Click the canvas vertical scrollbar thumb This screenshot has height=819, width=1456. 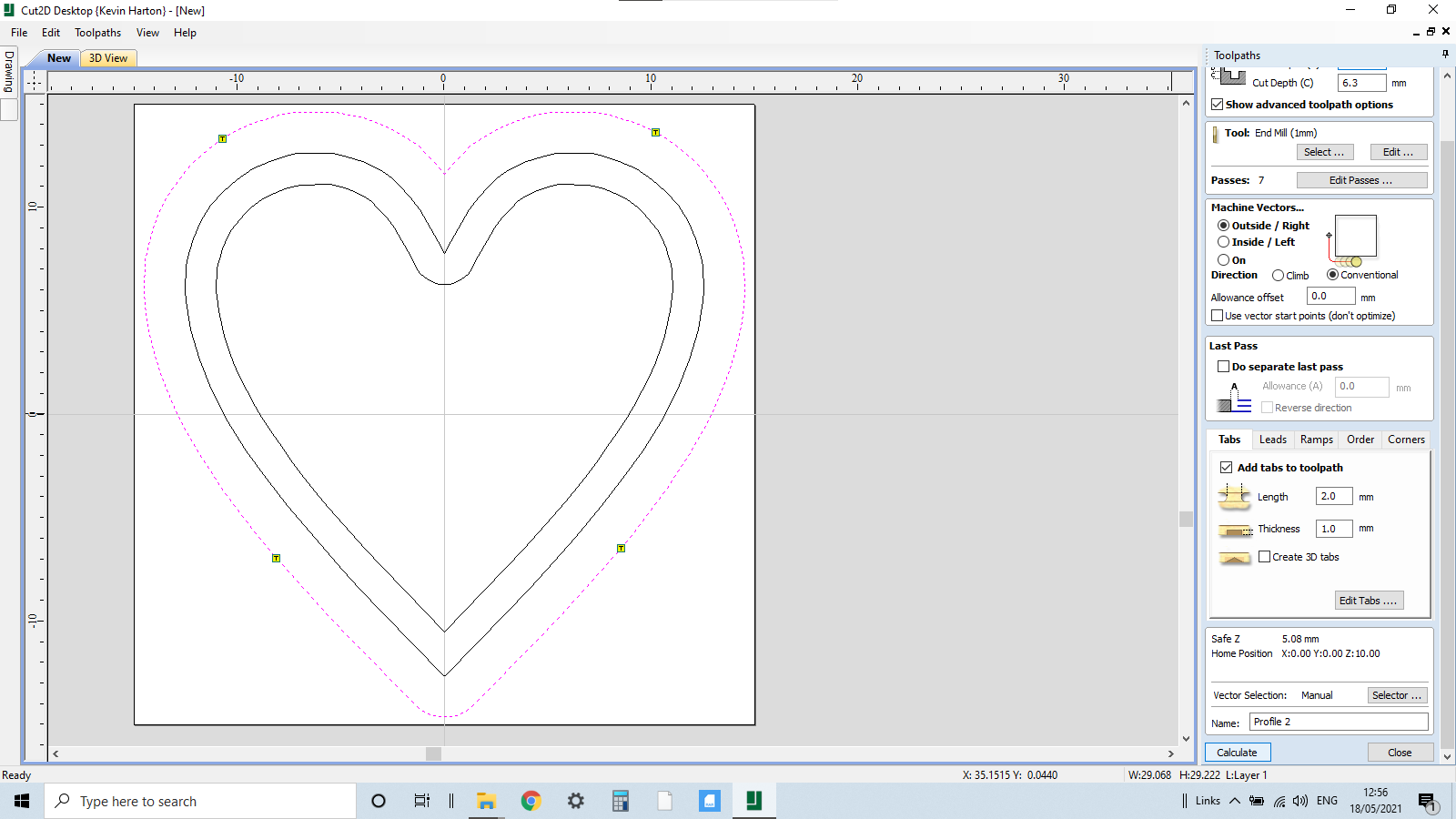(1186, 520)
